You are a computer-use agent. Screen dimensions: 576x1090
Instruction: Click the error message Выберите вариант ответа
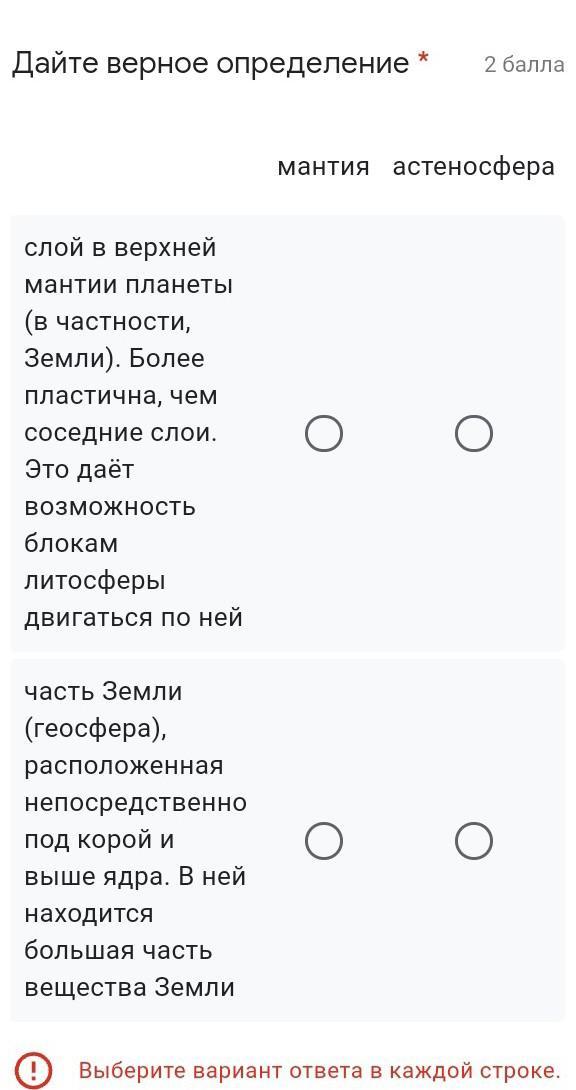point(319,1071)
